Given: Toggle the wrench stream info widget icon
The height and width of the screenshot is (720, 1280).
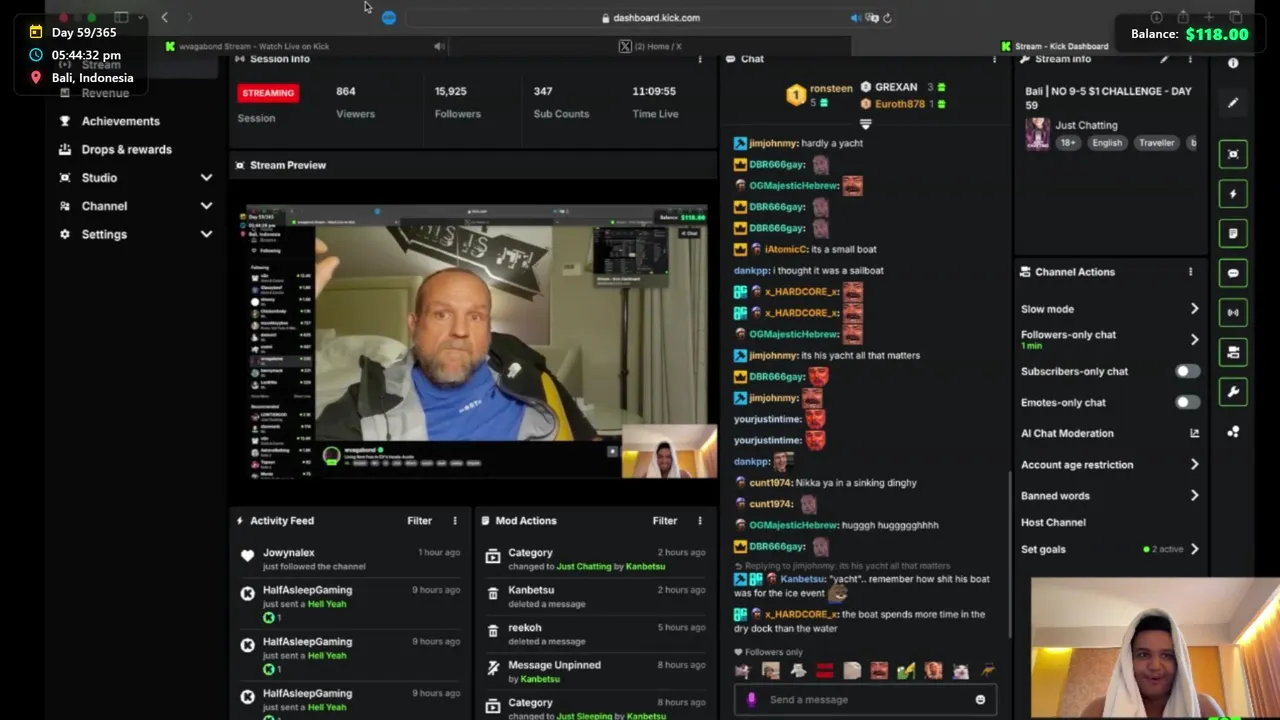Looking at the screenshot, I should click(x=1233, y=392).
